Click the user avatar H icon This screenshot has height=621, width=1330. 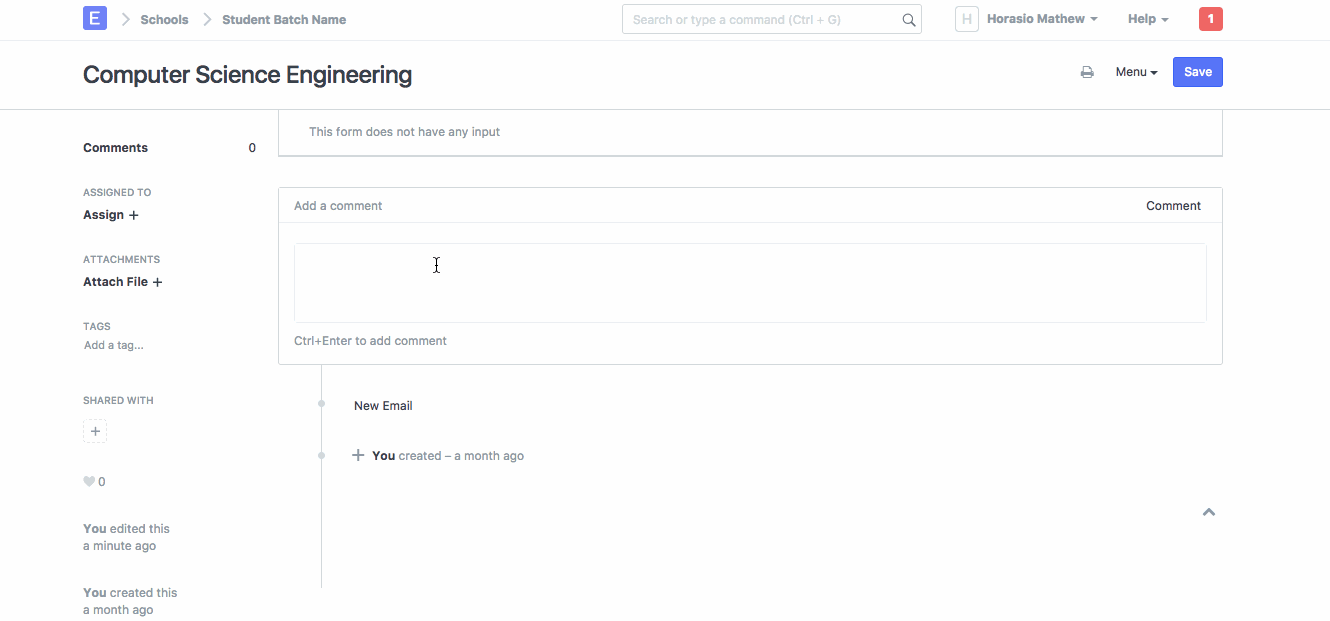[966, 19]
